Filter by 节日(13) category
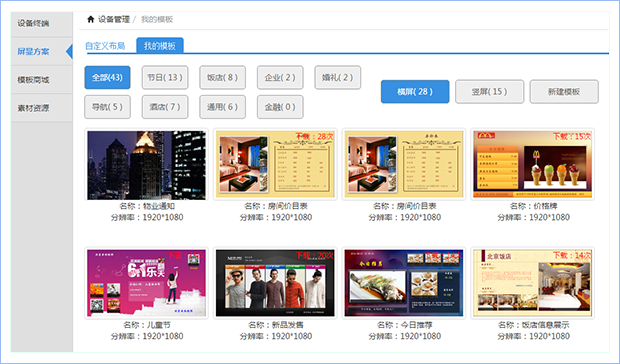Viewport: 620px width, 364px height. pyautogui.click(x=165, y=77)
